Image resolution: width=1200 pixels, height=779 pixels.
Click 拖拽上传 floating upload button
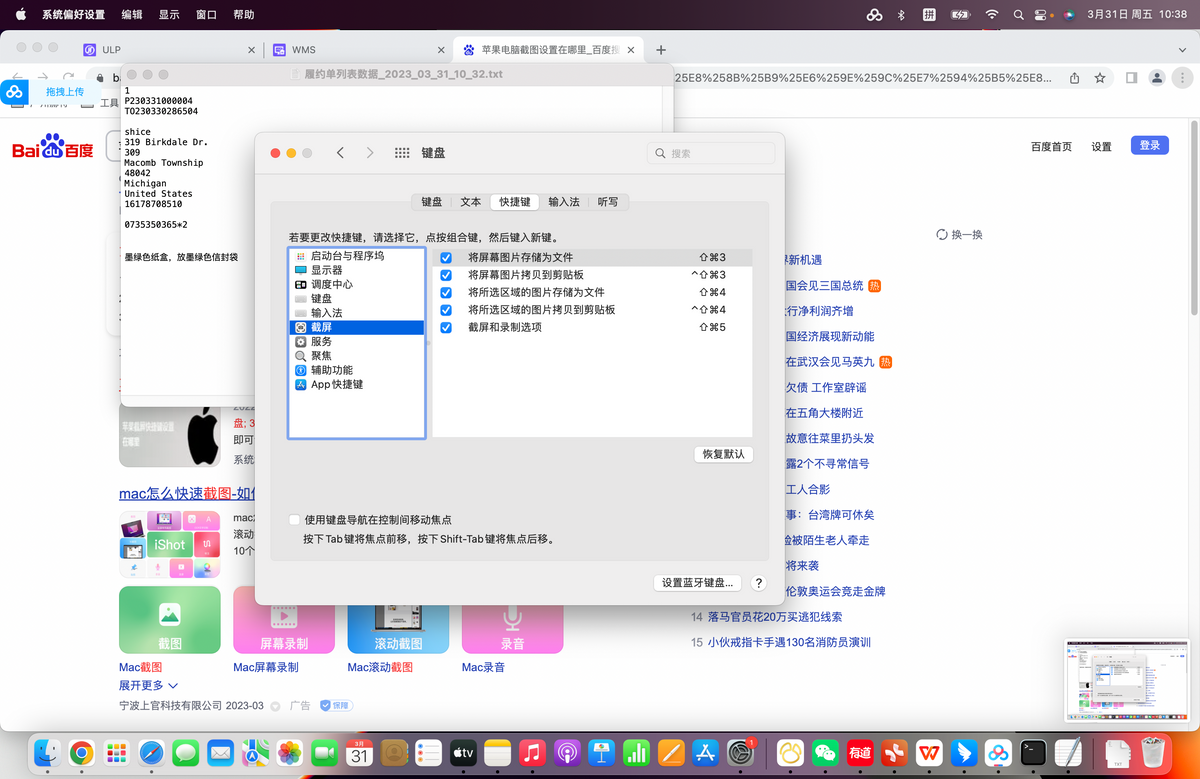click(48, 92)
